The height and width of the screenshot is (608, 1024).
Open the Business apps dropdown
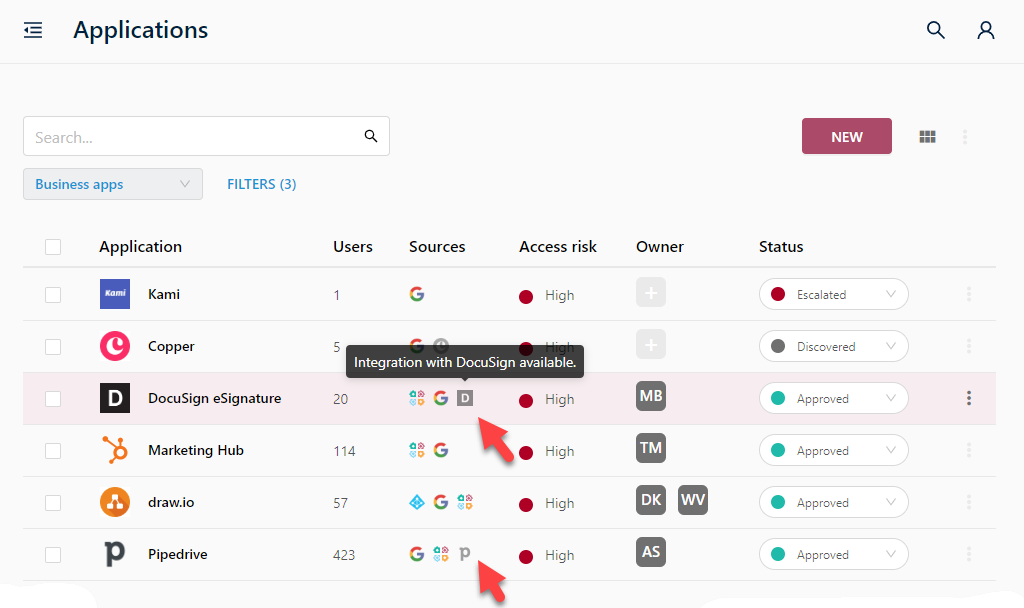point(113,184)
